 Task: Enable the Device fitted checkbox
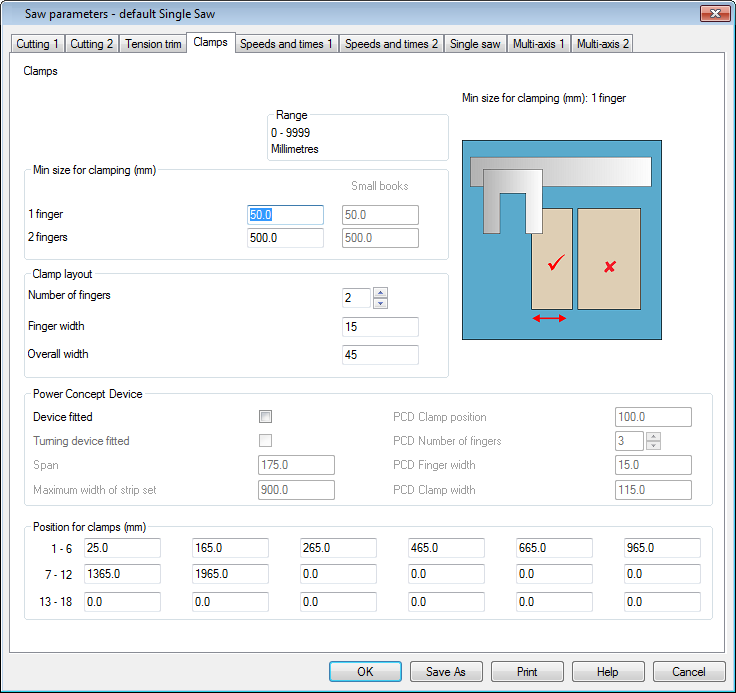265,416
